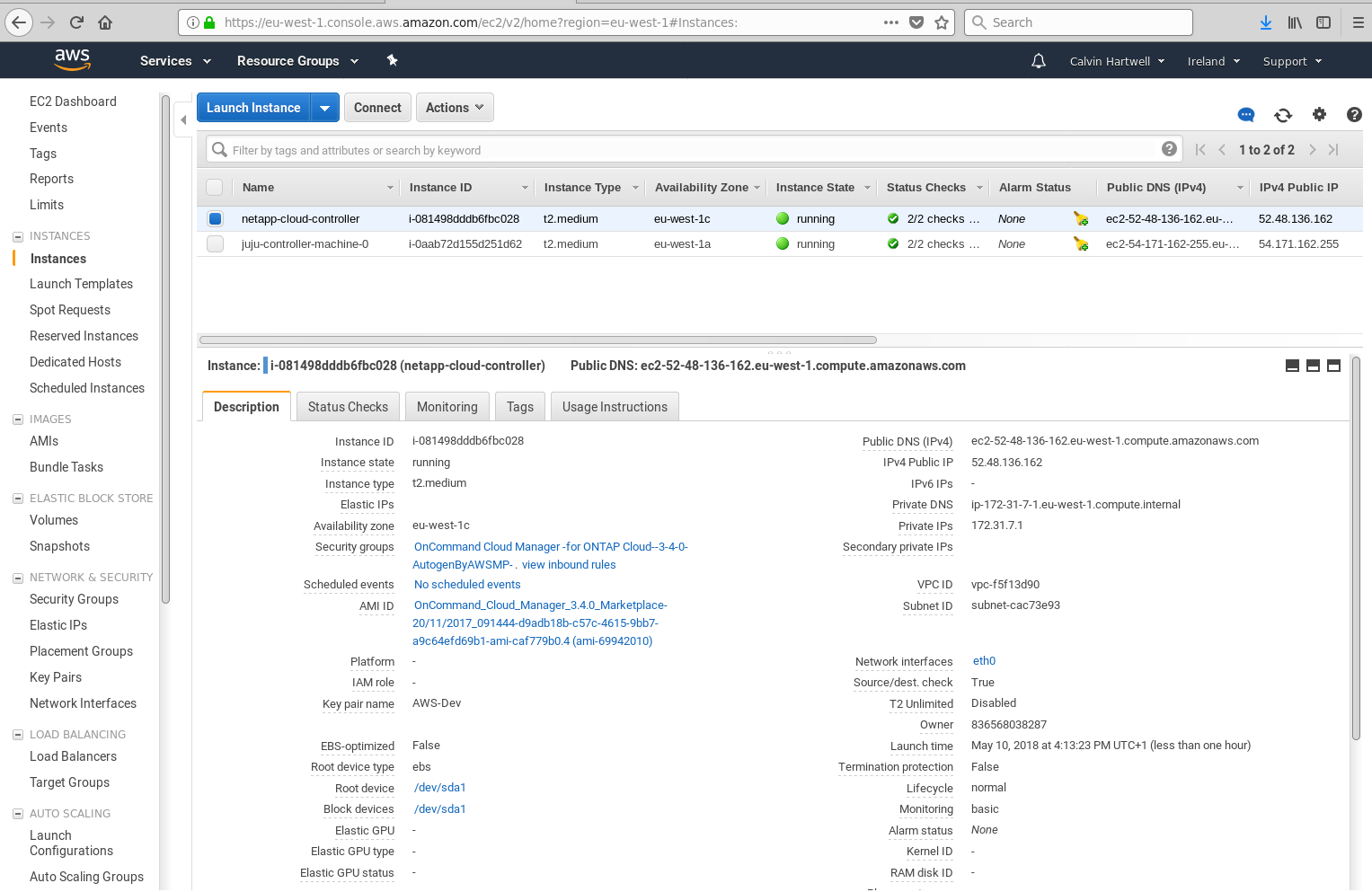Click the AWS logo
The height and width of the screenshot is (892, 1372).
coord(72,59)
